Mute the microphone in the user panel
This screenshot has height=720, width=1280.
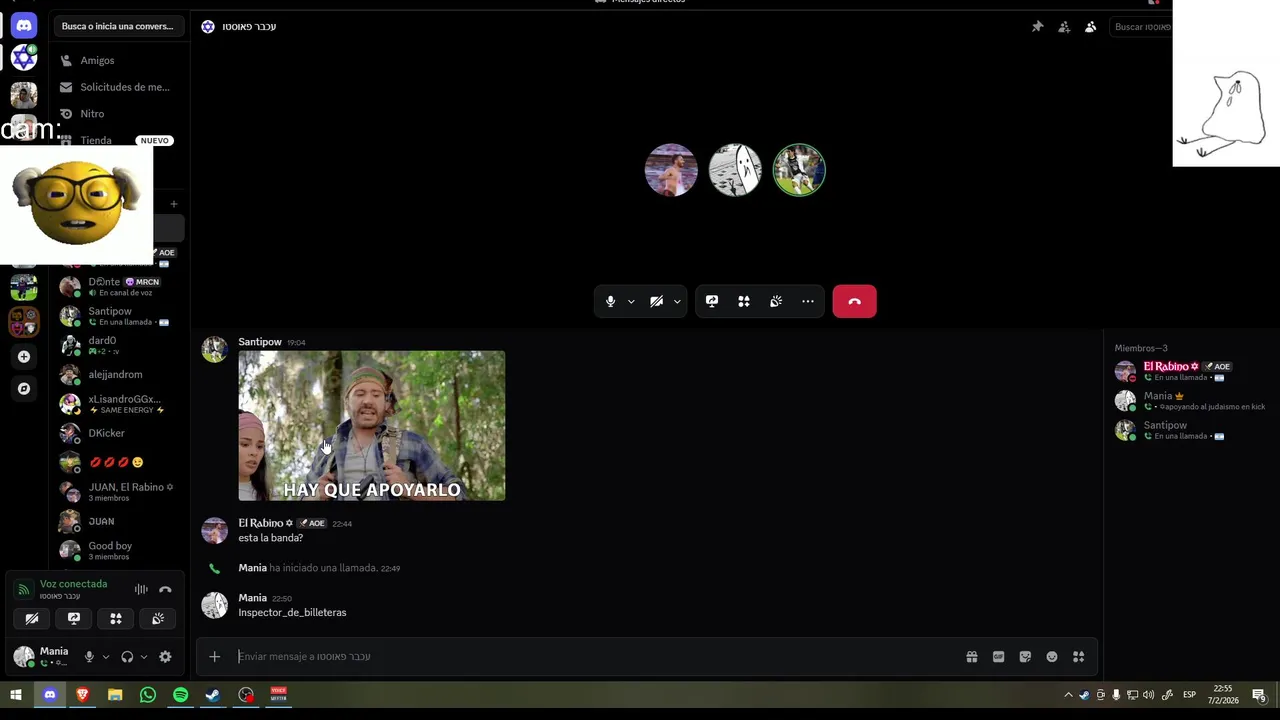click(89, 657)
